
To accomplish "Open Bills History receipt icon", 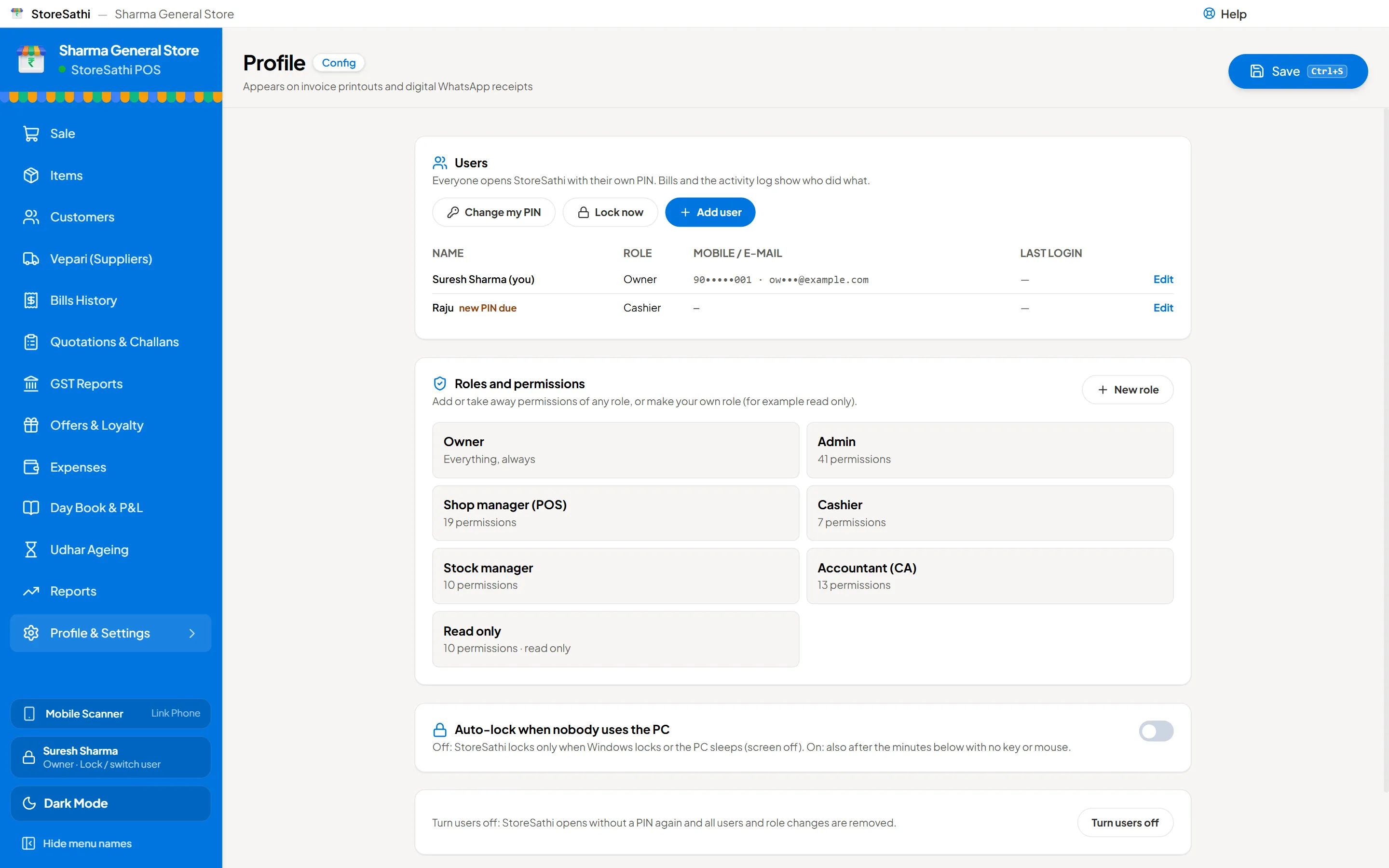I will 31,300.
